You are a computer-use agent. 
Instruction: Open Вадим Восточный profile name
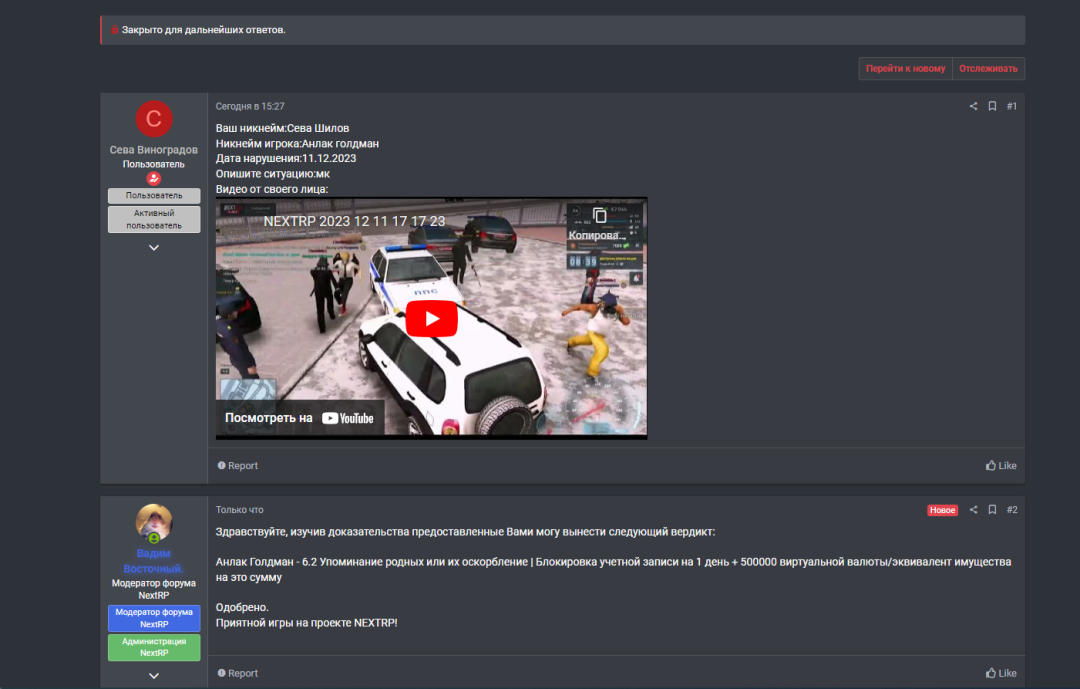point(154,561)
